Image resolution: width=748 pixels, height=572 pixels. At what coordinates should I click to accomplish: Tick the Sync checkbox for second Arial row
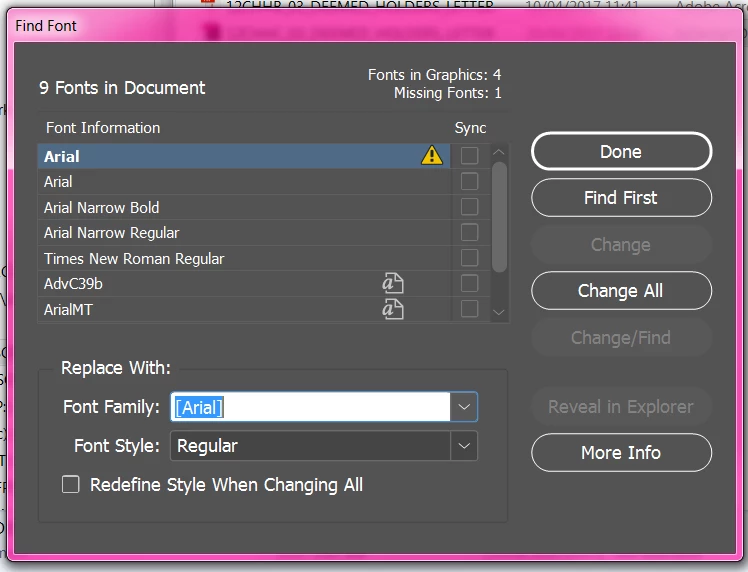coord(469,181)
